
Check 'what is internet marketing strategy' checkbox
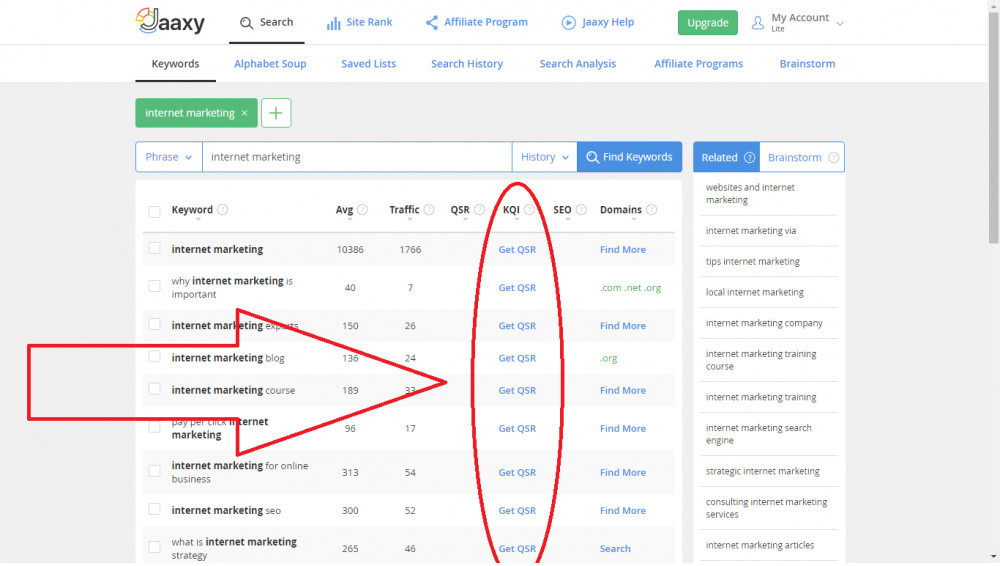click(x=154, y=547)
